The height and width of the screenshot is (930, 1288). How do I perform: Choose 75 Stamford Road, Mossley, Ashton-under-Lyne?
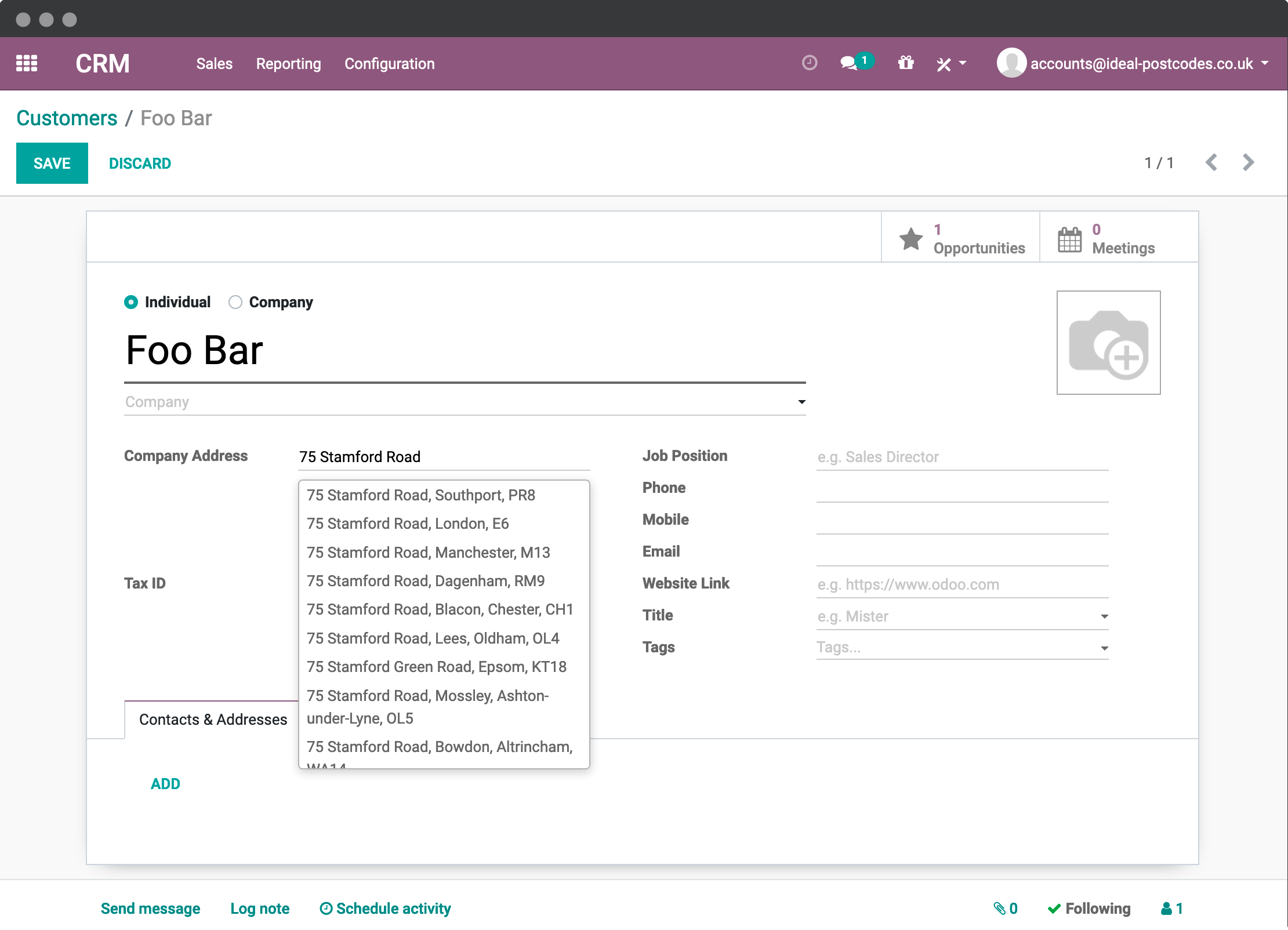pyautogui.click(x=444, y=707)
